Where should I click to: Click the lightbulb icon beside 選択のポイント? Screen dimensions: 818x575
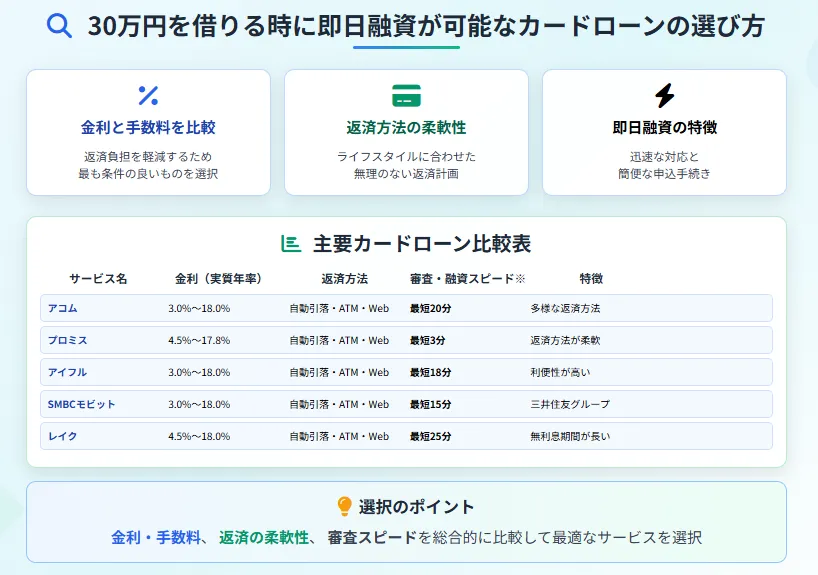coord(344,506)
